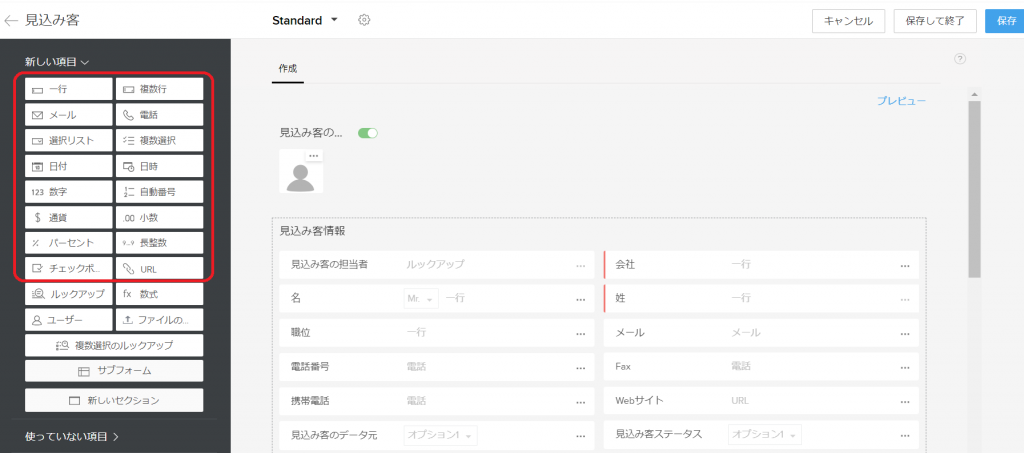Select the URL field type
The height and width of the screenshot is (453, 1024).
point(159,269)
